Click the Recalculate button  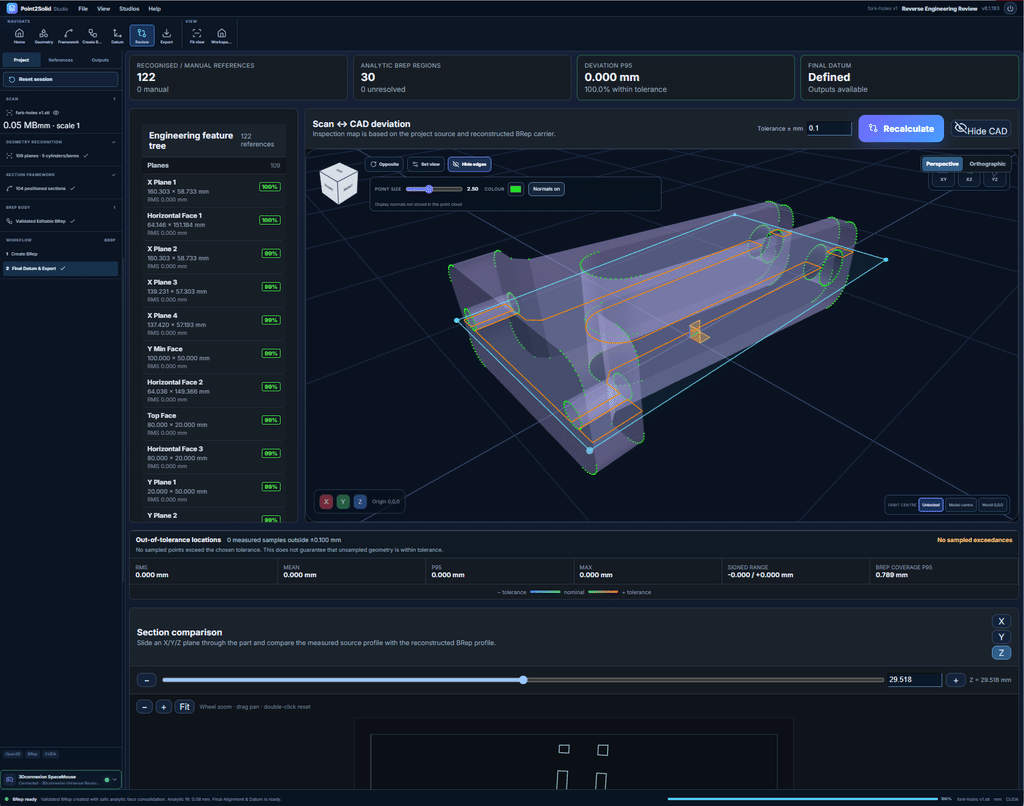[901, 129]
